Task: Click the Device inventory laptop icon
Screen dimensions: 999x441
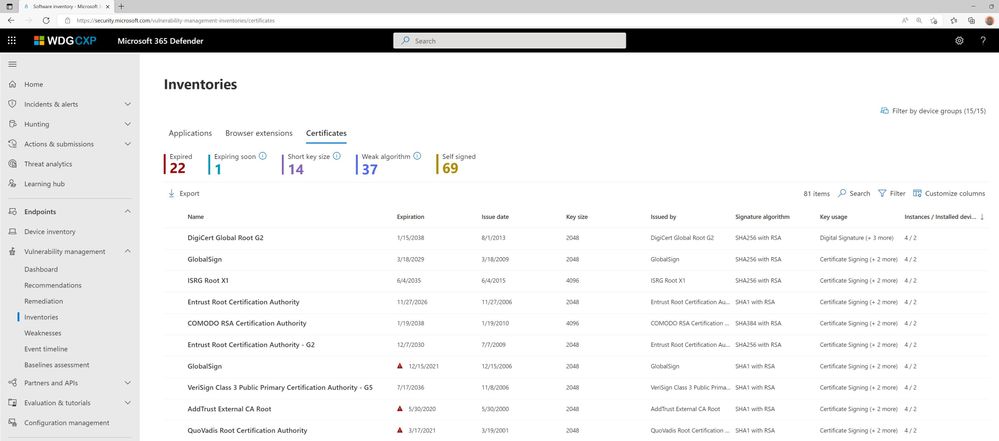Action: [x=12, y=232]
